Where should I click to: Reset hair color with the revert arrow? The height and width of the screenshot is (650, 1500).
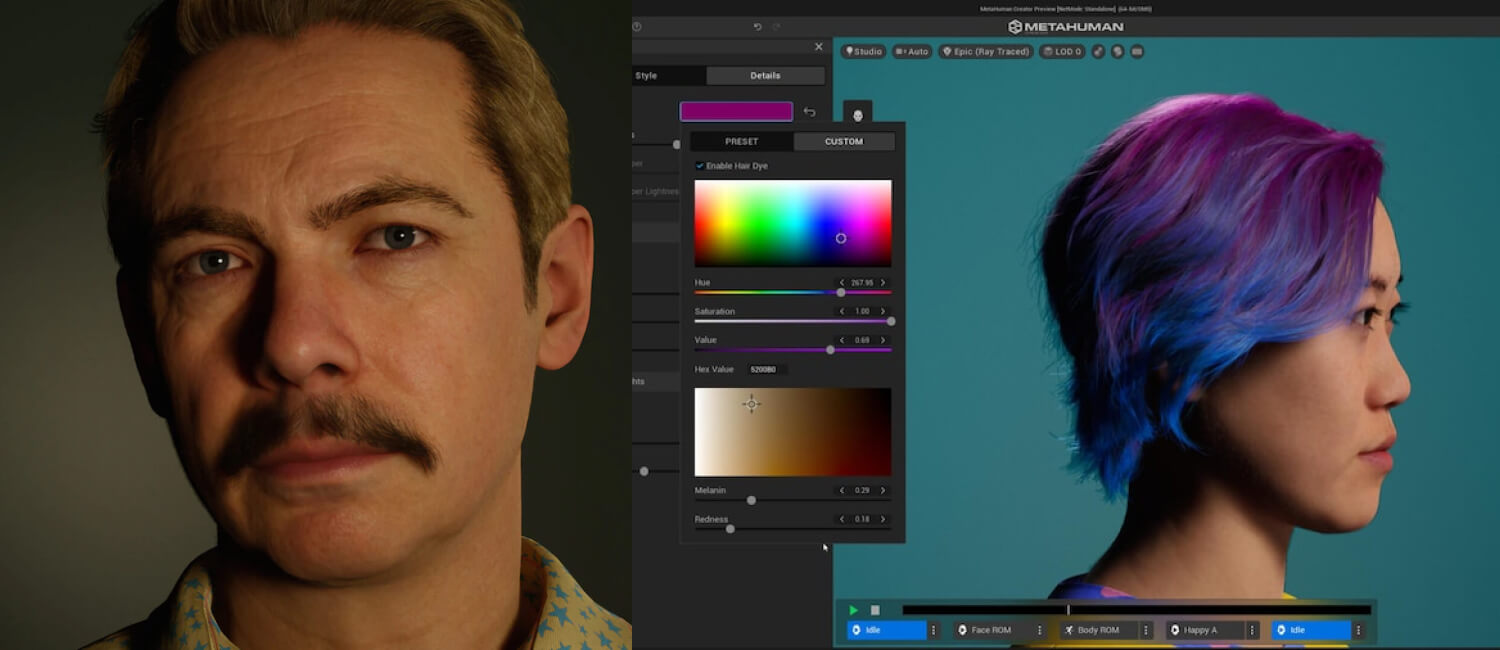(x=809, y=112)
